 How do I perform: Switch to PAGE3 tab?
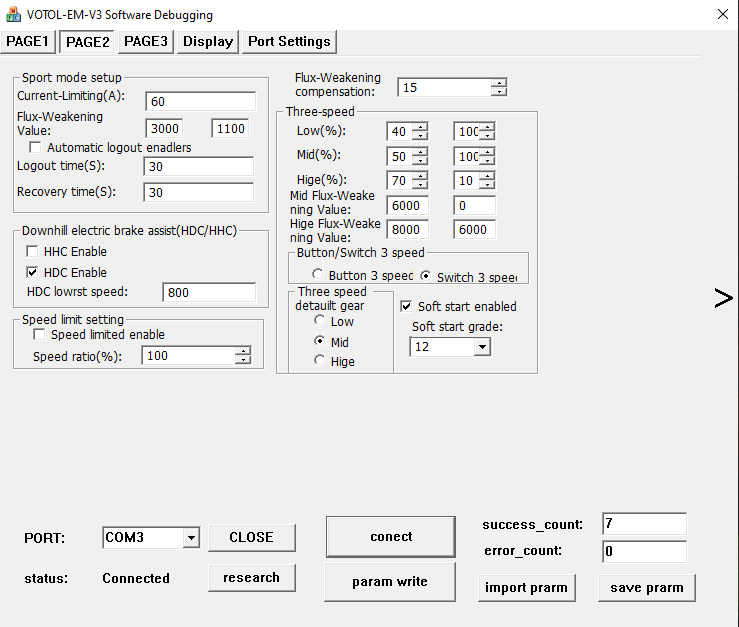click(146, 41)
